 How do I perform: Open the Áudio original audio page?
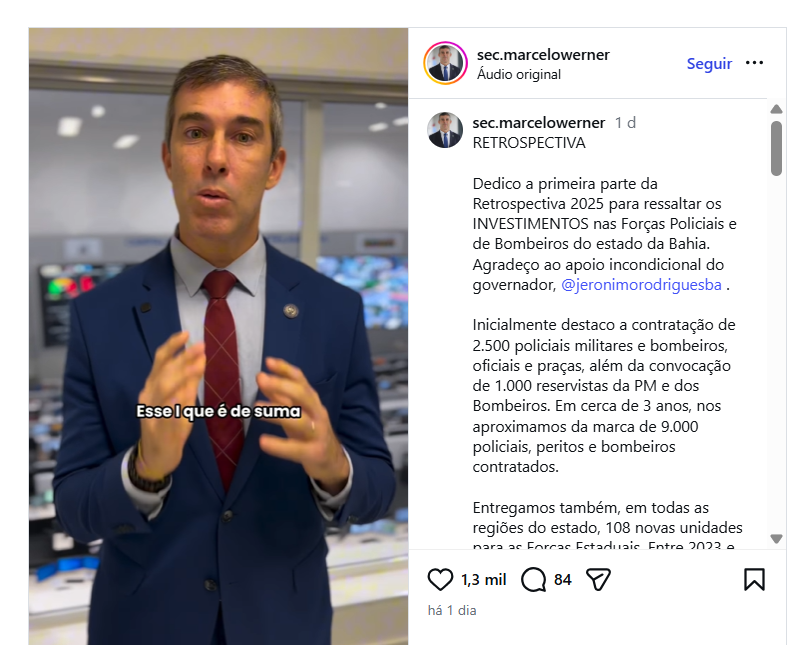click(519, 74)
